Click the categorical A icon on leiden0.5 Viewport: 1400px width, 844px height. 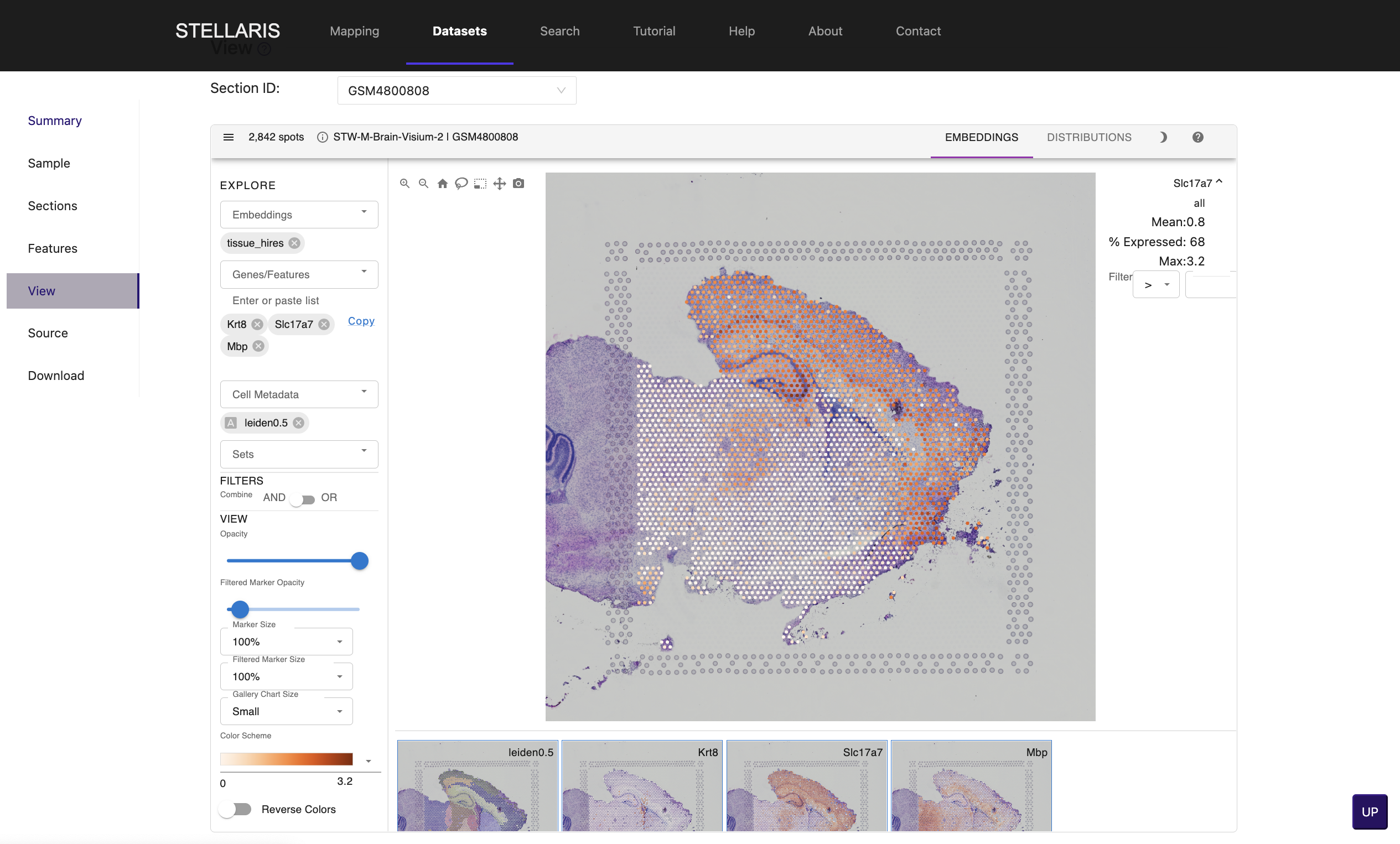(x=231, y=423)
